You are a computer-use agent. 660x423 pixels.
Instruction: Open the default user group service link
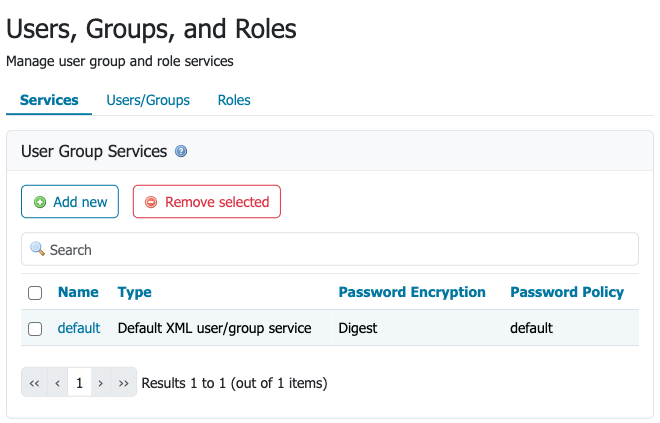click(79, 328)
